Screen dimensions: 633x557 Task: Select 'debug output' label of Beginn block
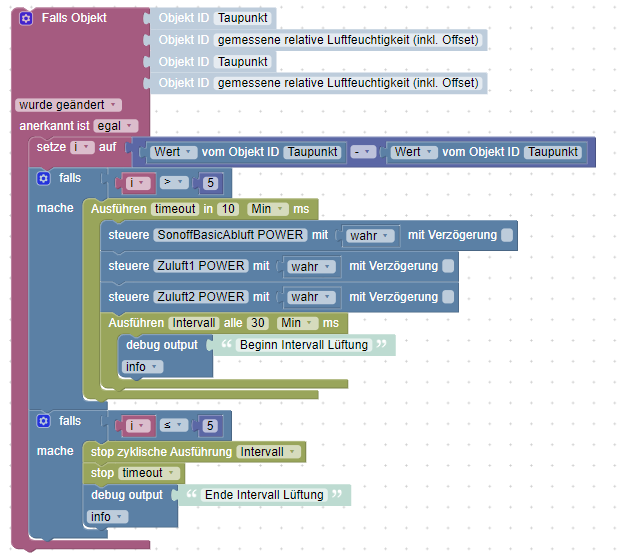click(x=162, y=345)
